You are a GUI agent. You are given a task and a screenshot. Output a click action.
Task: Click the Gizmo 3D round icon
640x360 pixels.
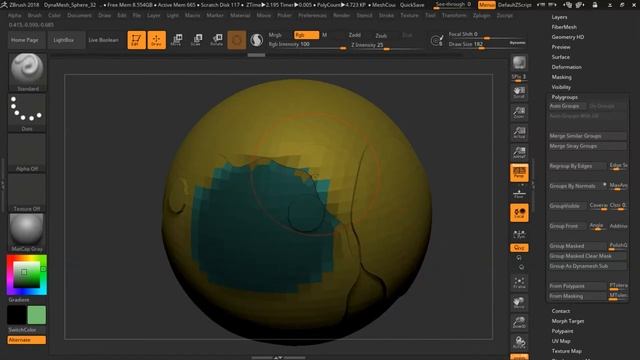(237, 40)
